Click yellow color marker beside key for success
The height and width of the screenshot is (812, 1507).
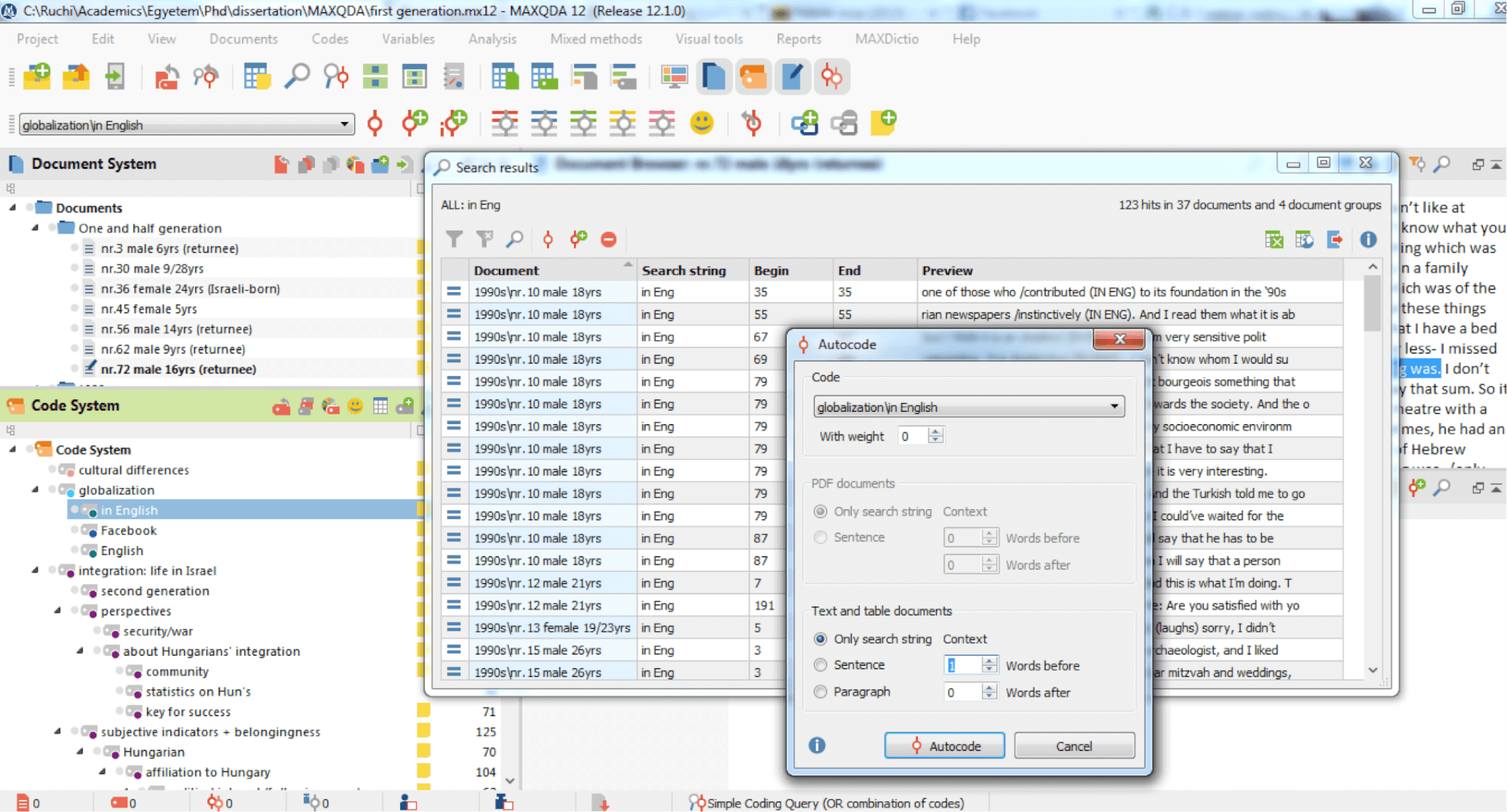(x=423, y=711)
